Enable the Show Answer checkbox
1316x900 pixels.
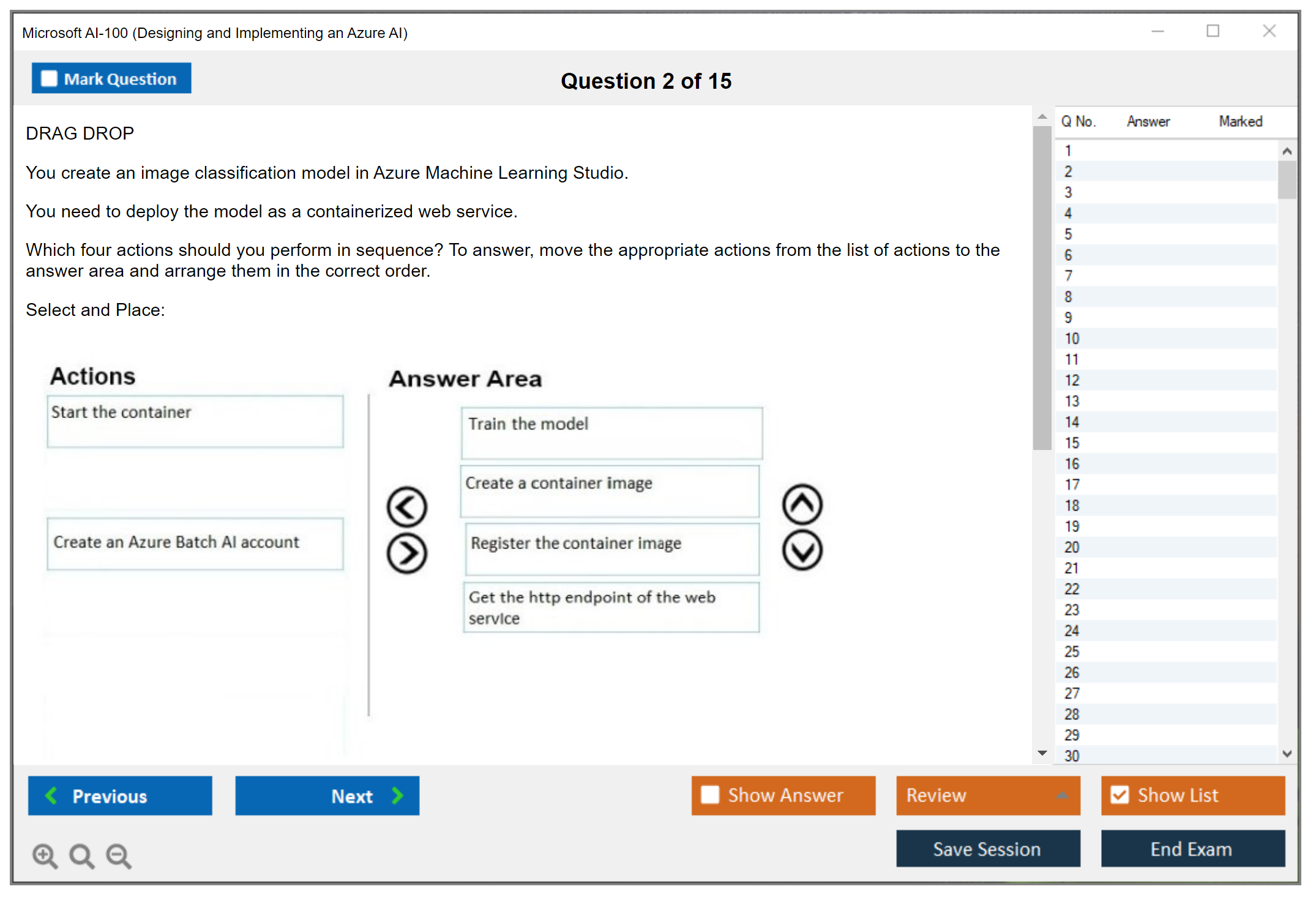pos(710,795)
